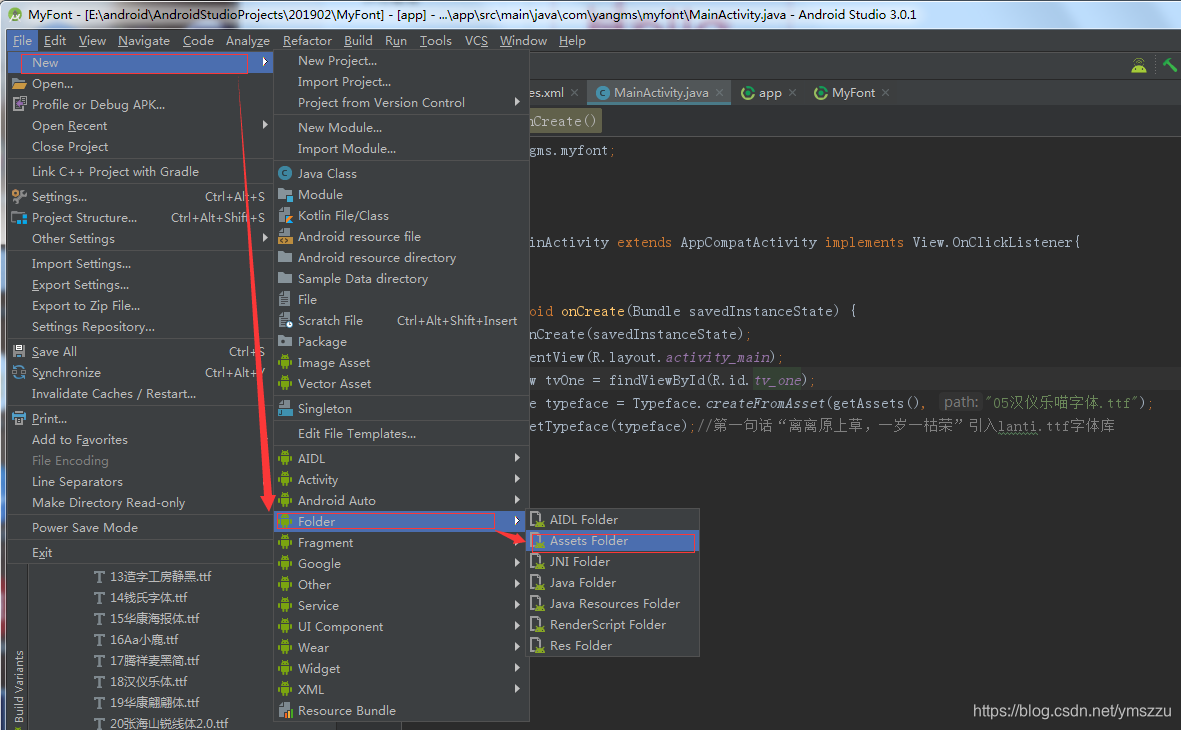The width and height of the screenshot is (1181, 730).
Task: Select Java Resources Folder entry
Action: point(613,603)
